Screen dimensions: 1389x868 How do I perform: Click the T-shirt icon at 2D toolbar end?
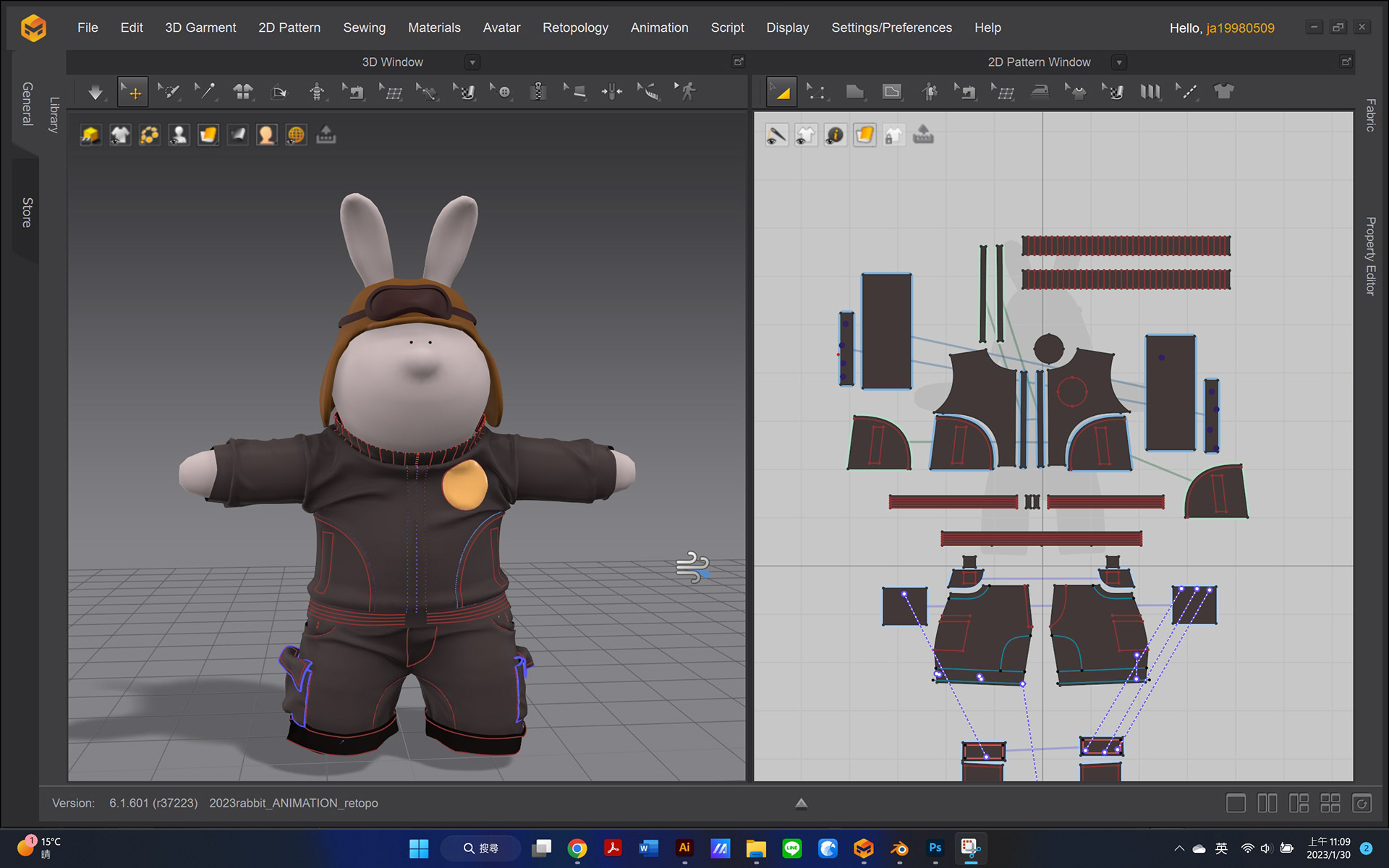[1223, 92]
